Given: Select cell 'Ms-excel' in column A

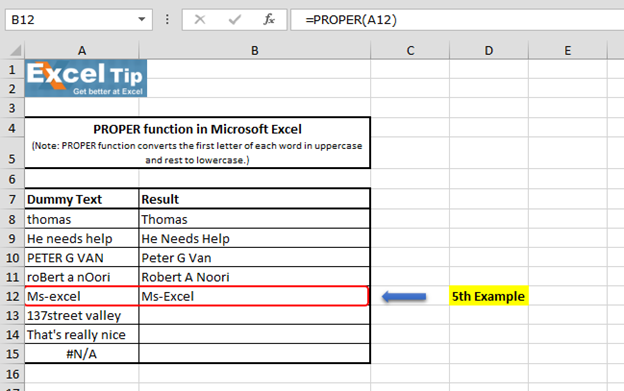Looking at the screenshot, I should tap(82, 296).
